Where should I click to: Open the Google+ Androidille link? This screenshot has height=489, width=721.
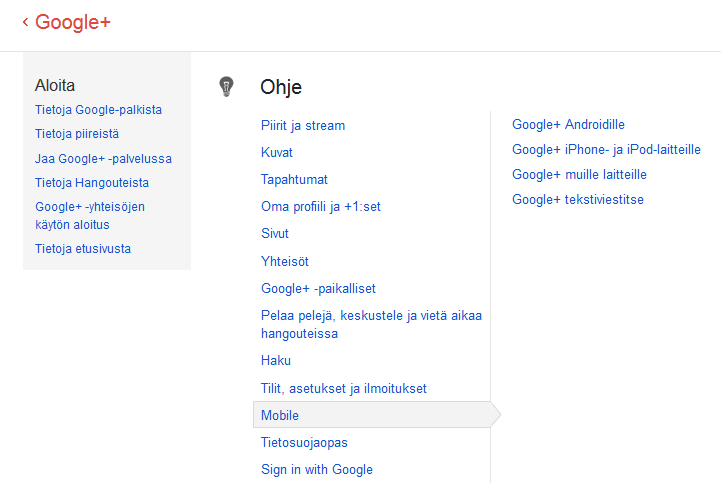(x=568, y=125)
